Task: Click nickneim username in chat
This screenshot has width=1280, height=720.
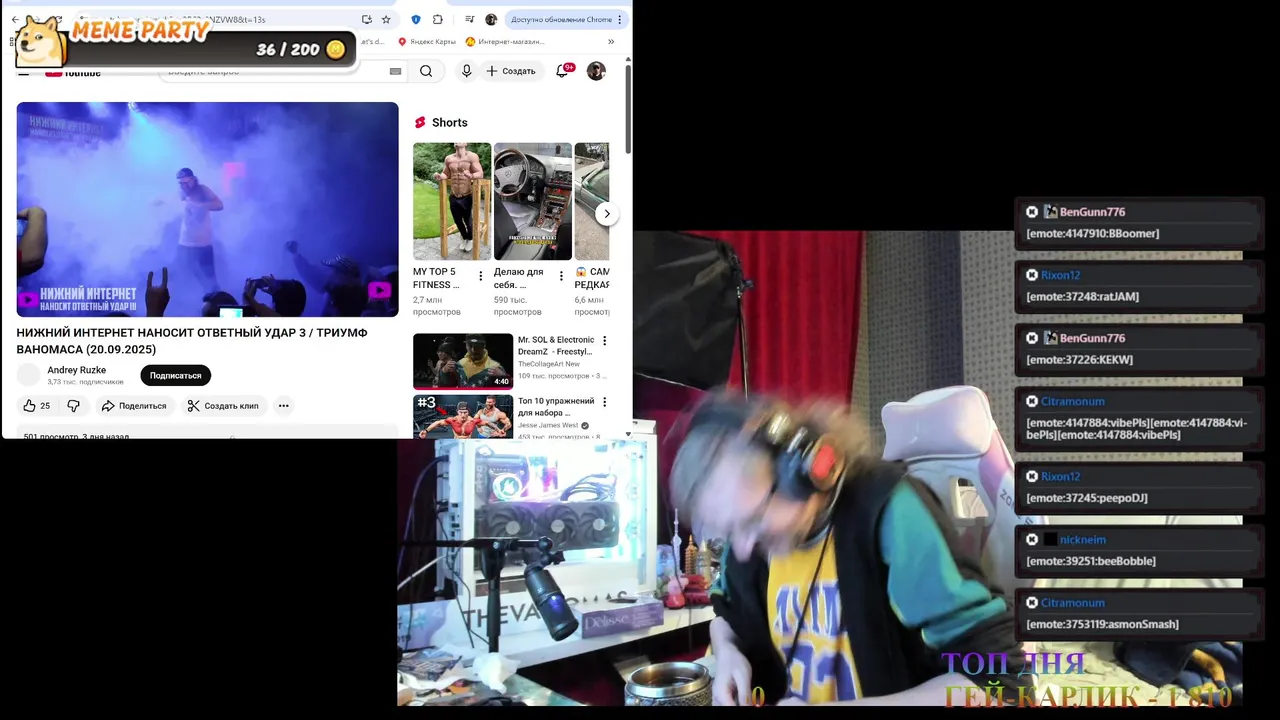Action: click(x=1083, y=540)
